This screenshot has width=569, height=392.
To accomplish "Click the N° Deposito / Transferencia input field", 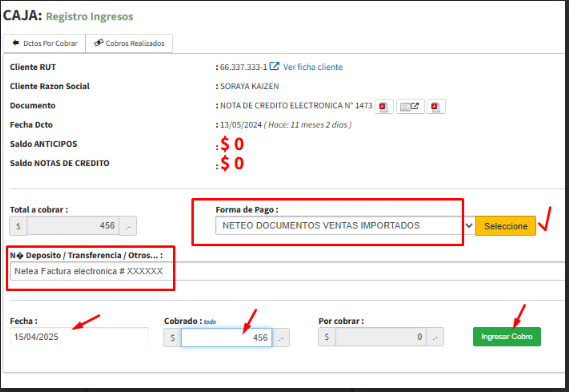I will (287, 271).
